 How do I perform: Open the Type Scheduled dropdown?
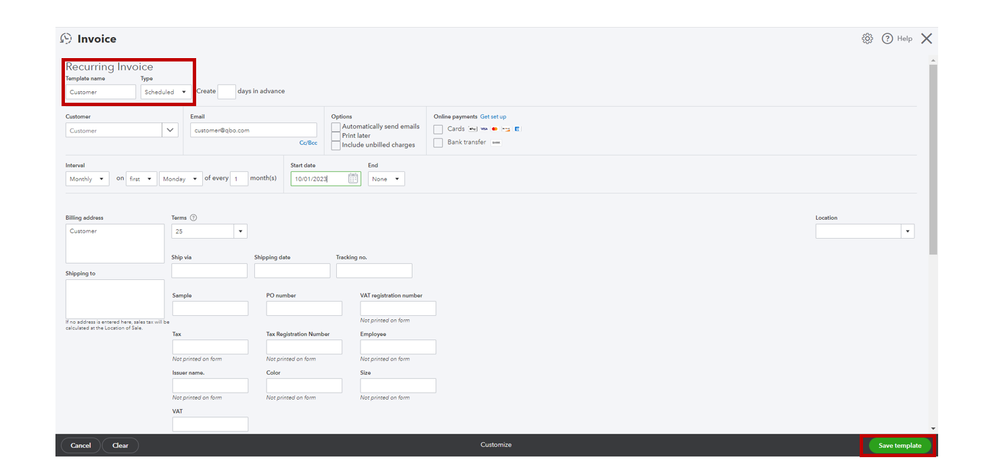[166, 92]
